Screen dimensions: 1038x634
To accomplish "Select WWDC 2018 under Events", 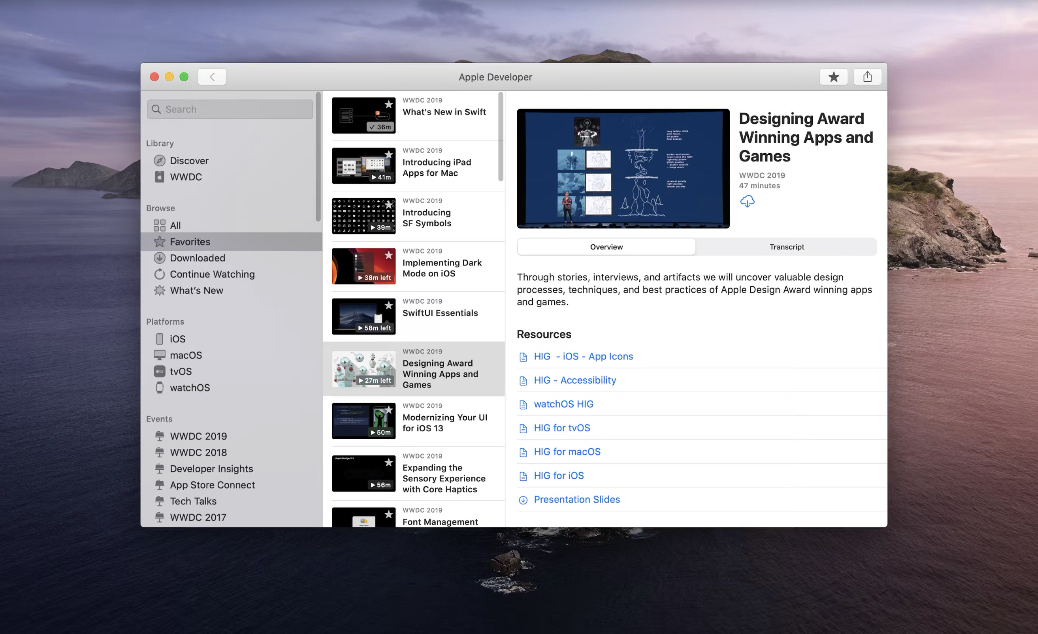I will tap(198, 453).
